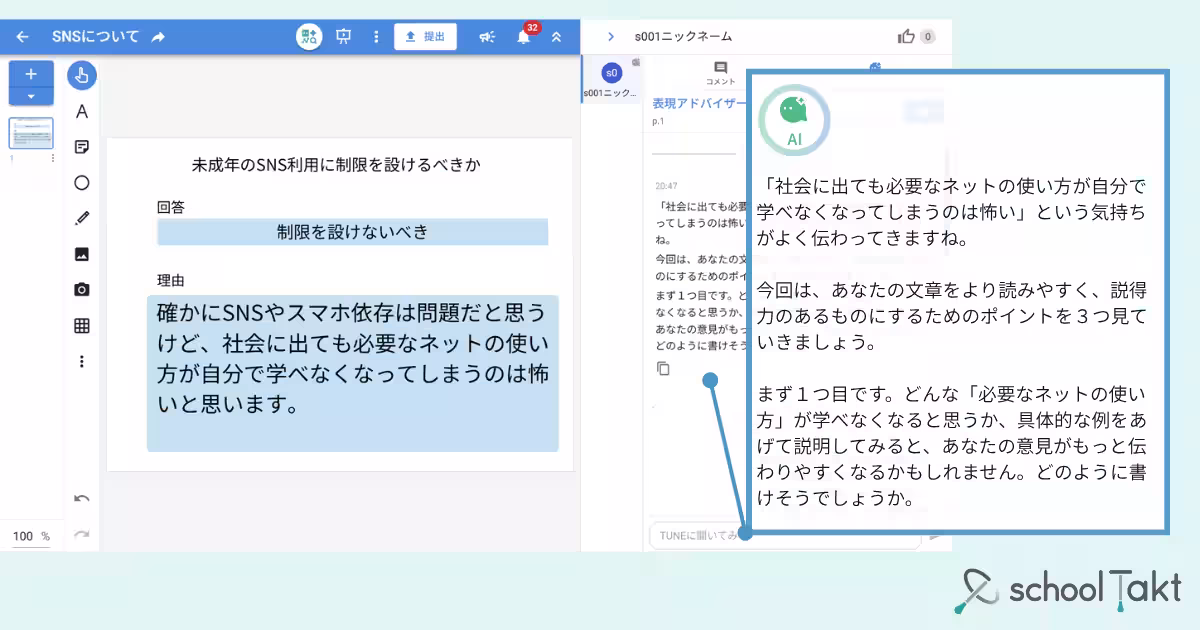Image resolution: width=1200 pixels, height=630 pixels.
Task: Open the three-dot menu in the blue header
Action: (x=376, y=37)
